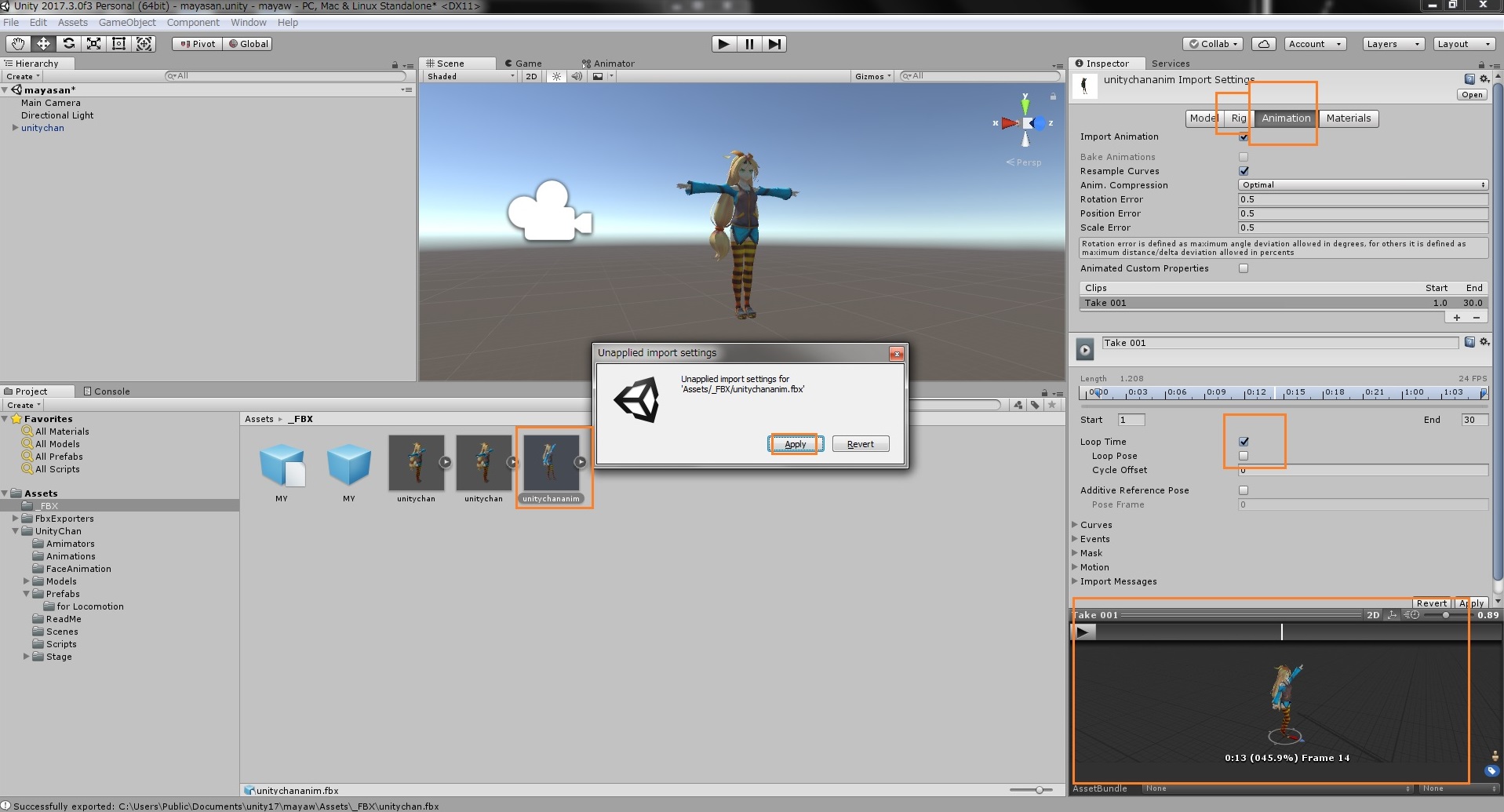Toggle Animated Custom Properties checkbox
1504x812 pixels.
(1244, 268)
